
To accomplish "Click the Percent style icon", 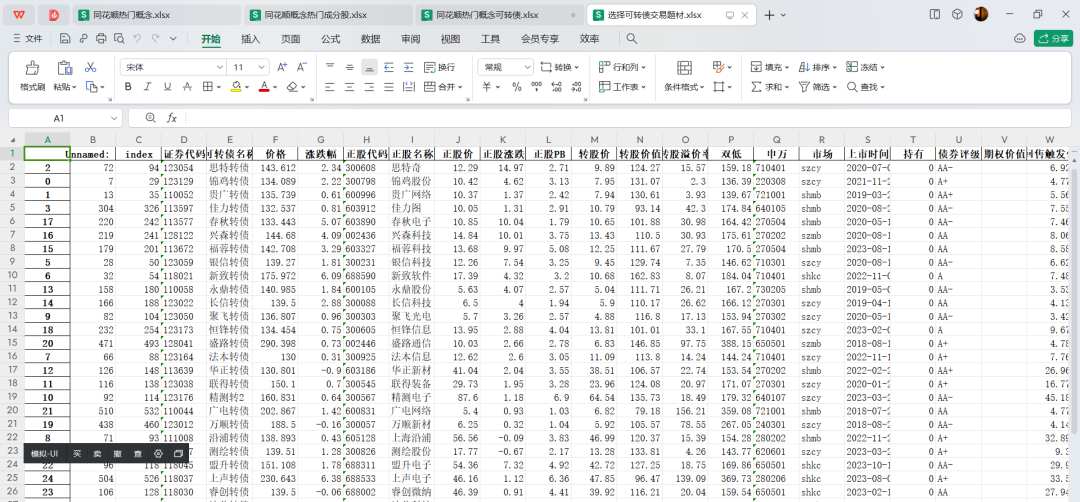I will click(x=517, y=87).
